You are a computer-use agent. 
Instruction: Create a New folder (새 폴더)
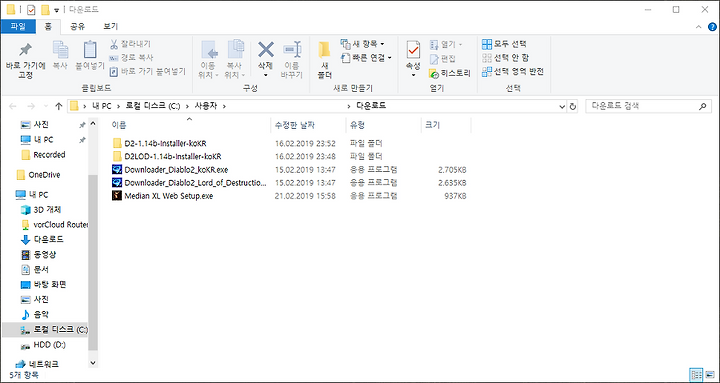pyautogui.click(x=325, y=60)
